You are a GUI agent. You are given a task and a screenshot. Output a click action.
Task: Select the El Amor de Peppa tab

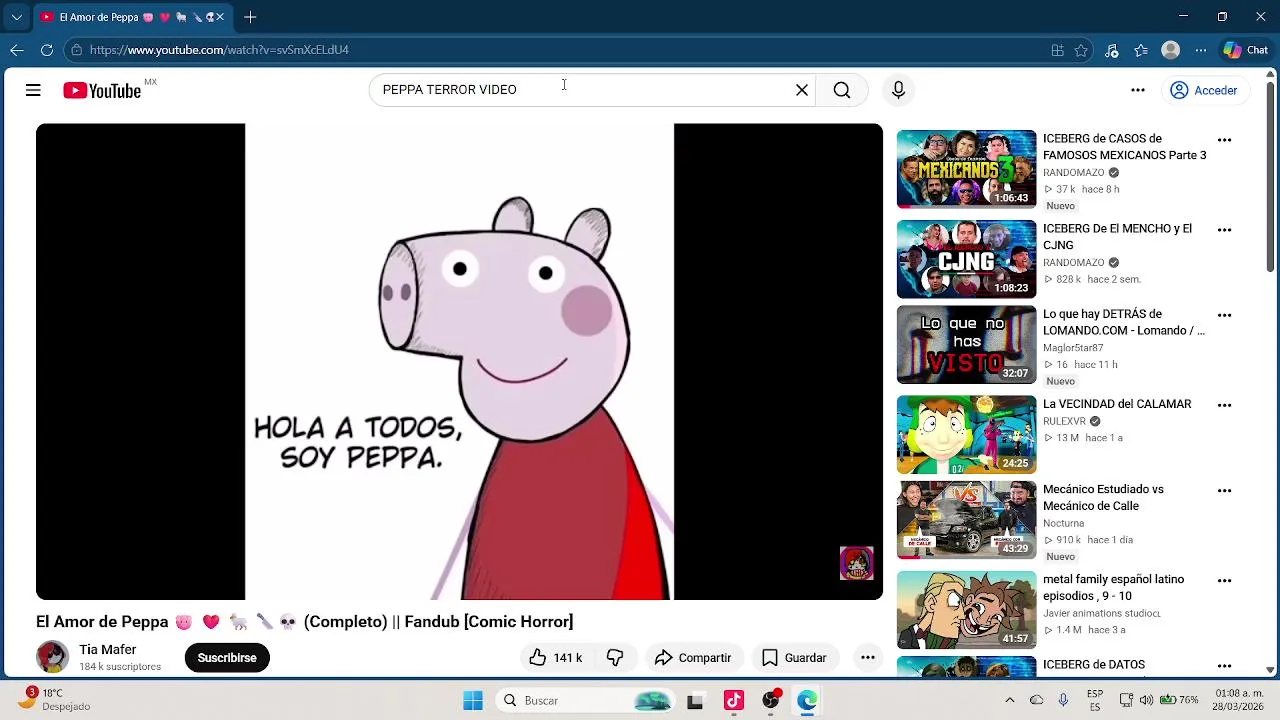coord(132,17)
